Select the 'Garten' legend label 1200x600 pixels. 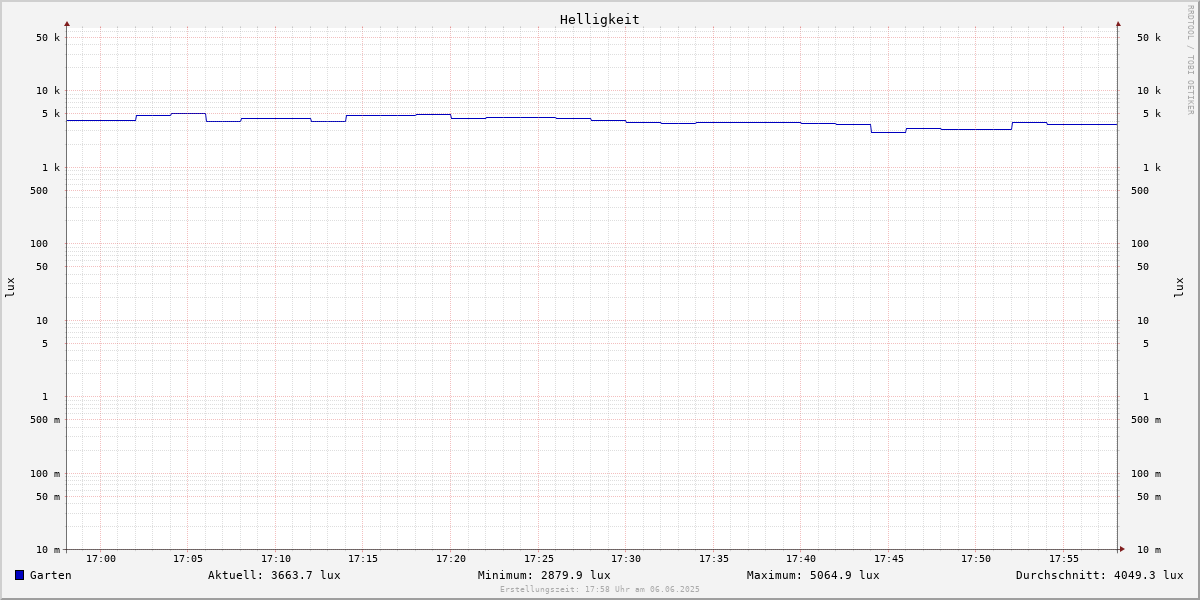pos(51,575)
